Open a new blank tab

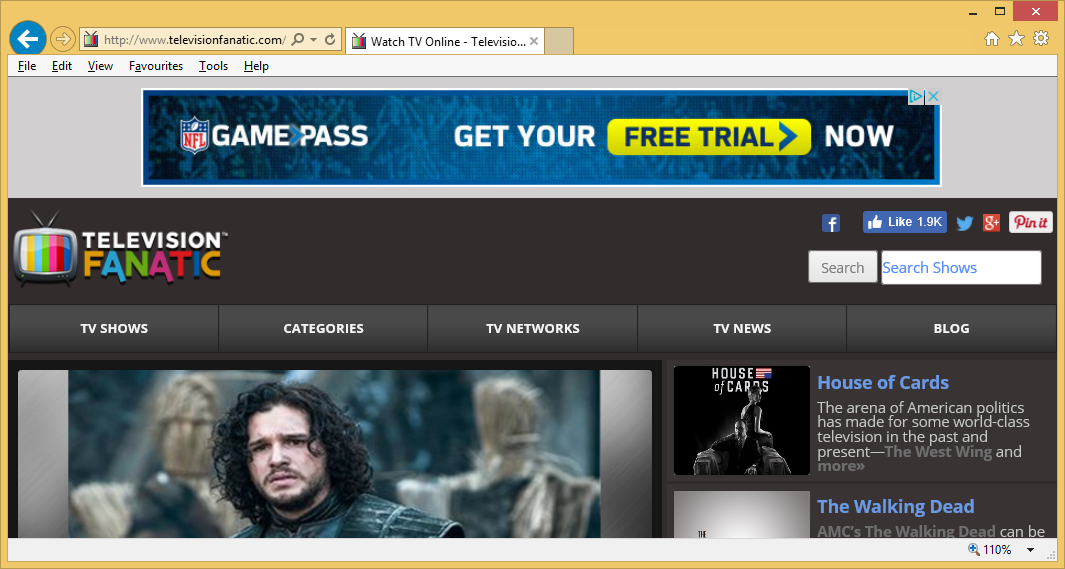tap(559, 41)
